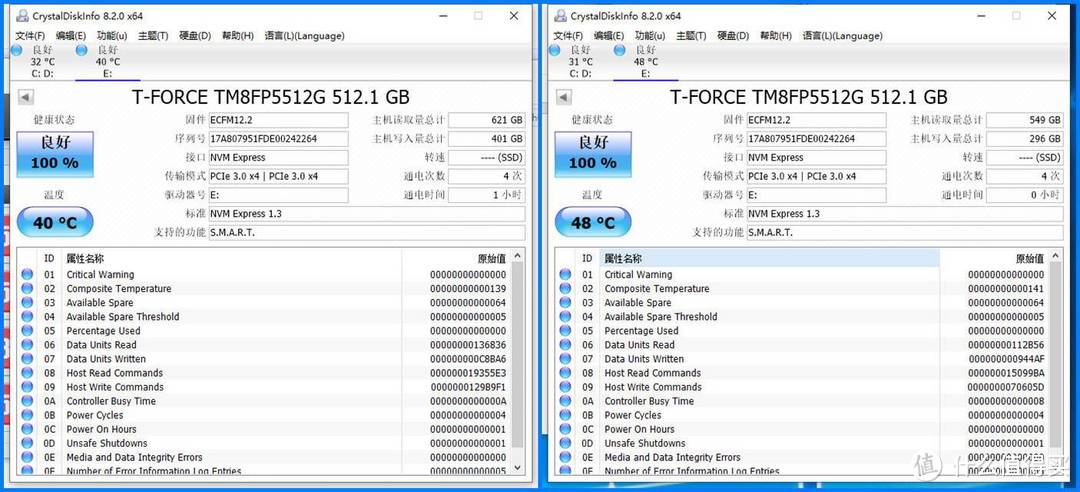Click 良好 100% health button in 48 °C window
1080x492 pixels.
pyautogui.click(x=592, y=154)
